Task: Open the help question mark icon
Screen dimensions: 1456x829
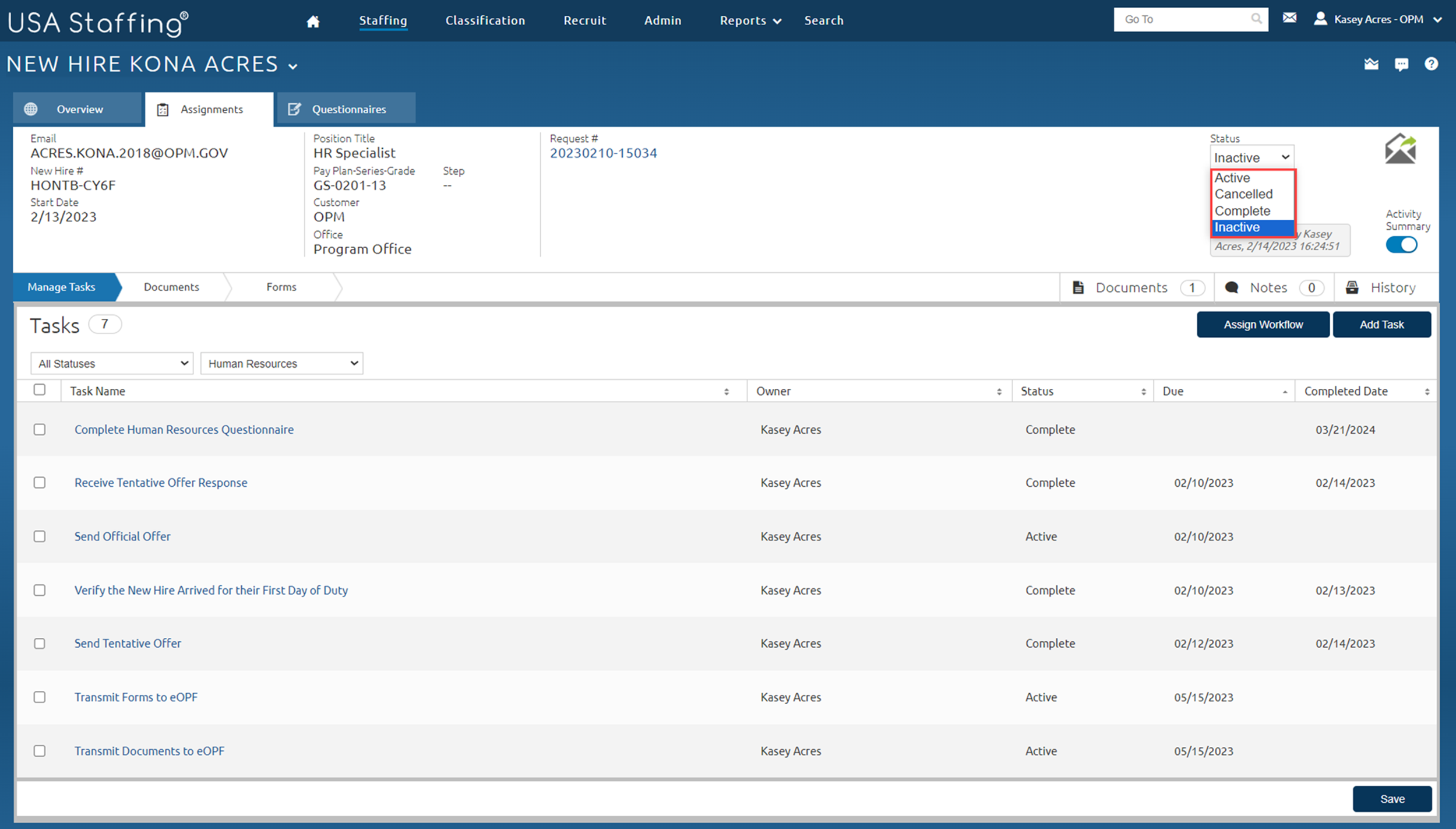Action: click(1431, 64)
